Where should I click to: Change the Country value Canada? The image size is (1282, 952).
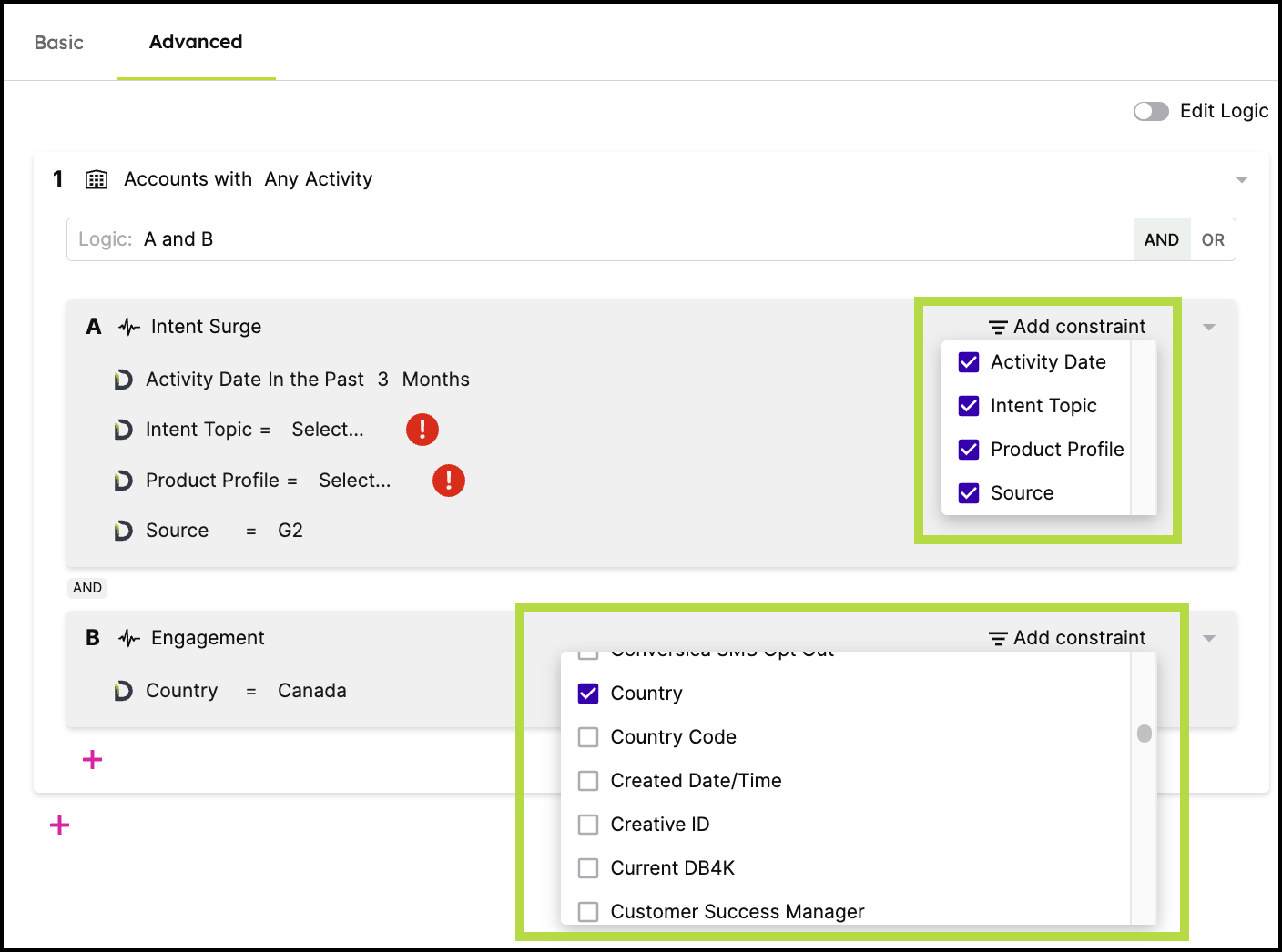[312, 691]
